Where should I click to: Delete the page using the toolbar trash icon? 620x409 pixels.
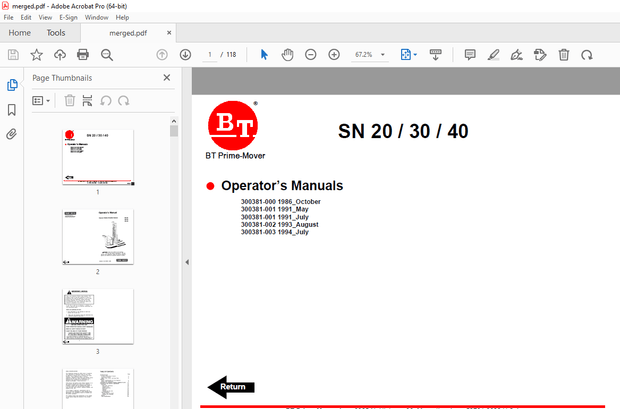coord(564,55)
